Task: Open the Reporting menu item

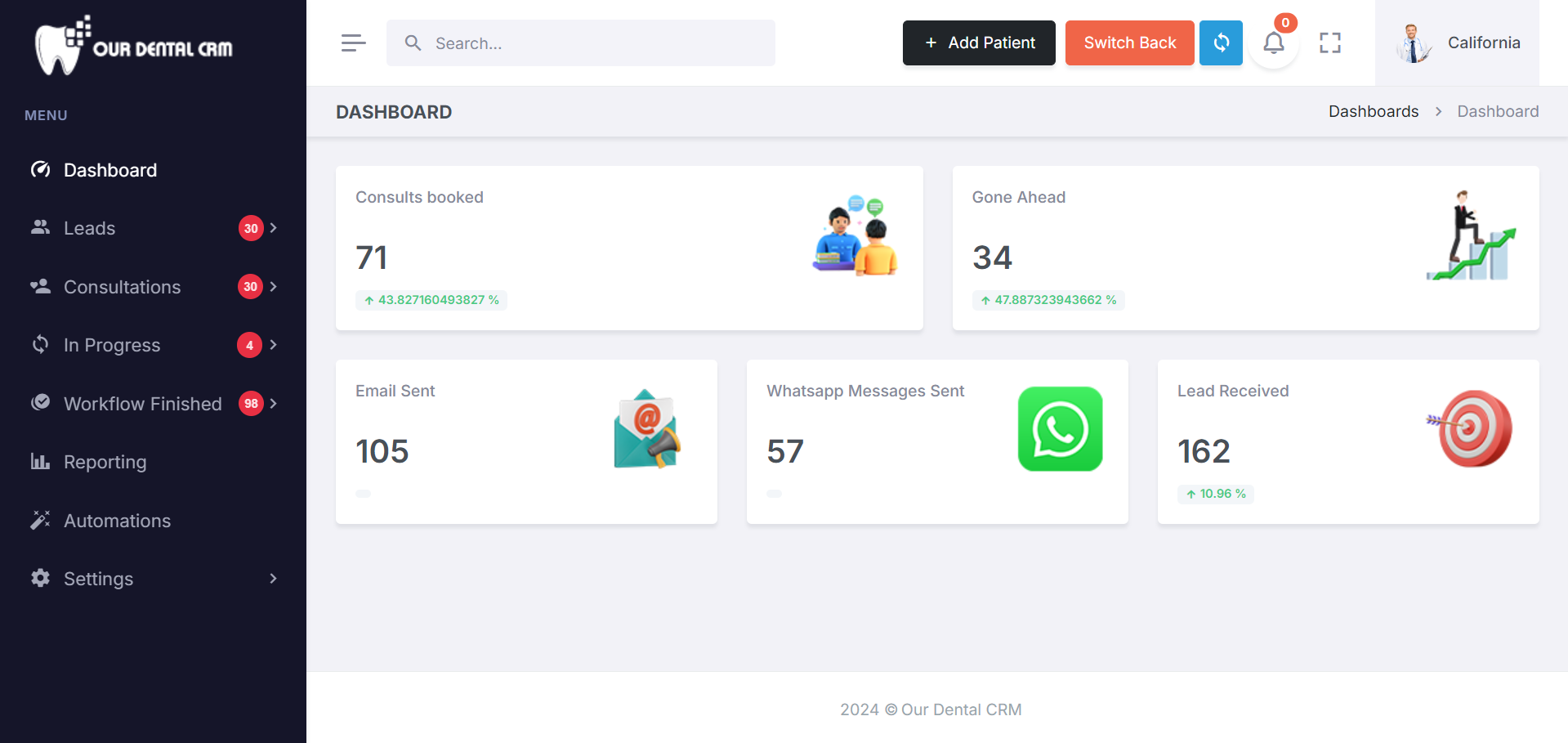Action: tap(105, 462)
